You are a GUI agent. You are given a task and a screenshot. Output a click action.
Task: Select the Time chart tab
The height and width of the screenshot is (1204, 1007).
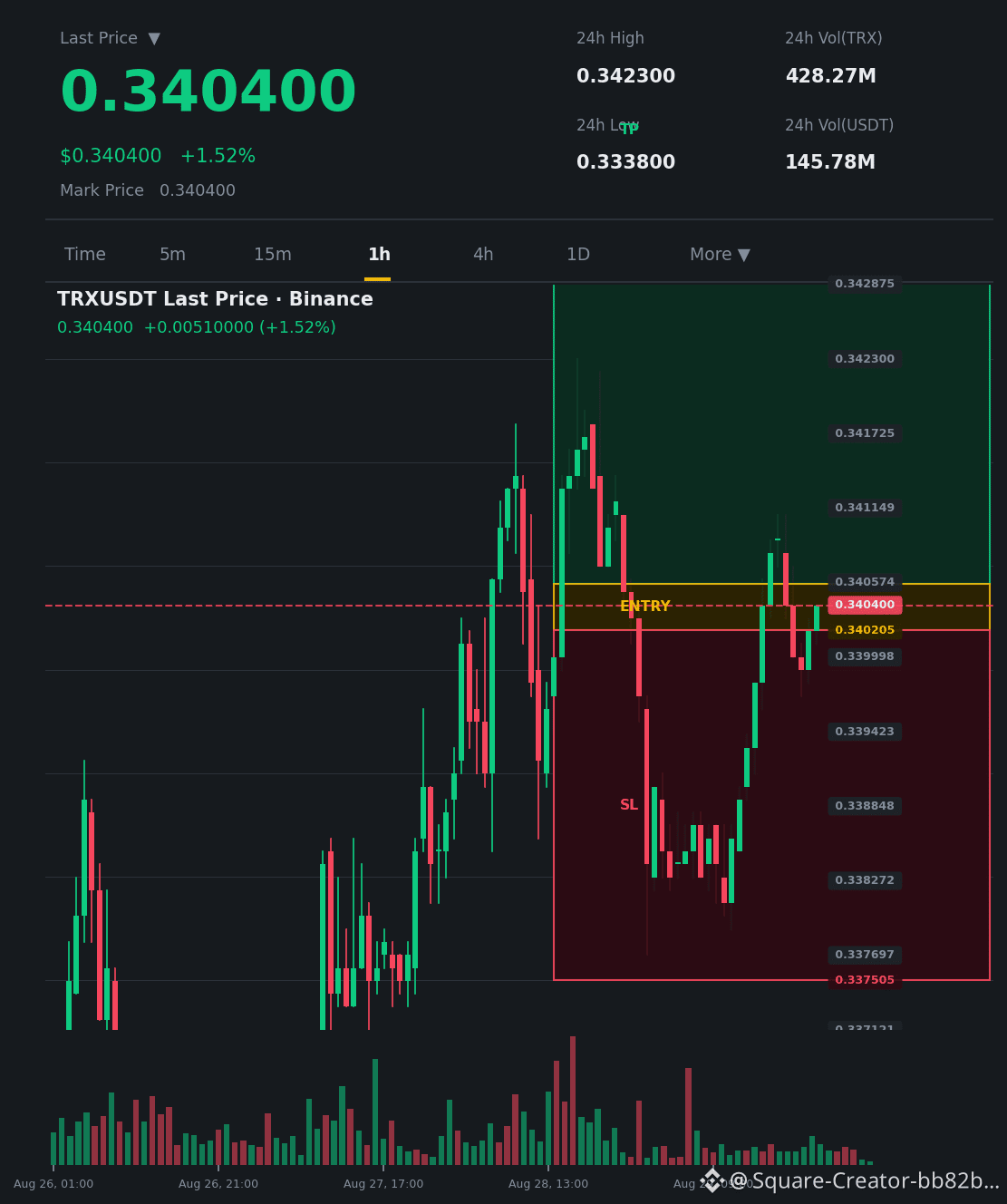coord(85,255)
